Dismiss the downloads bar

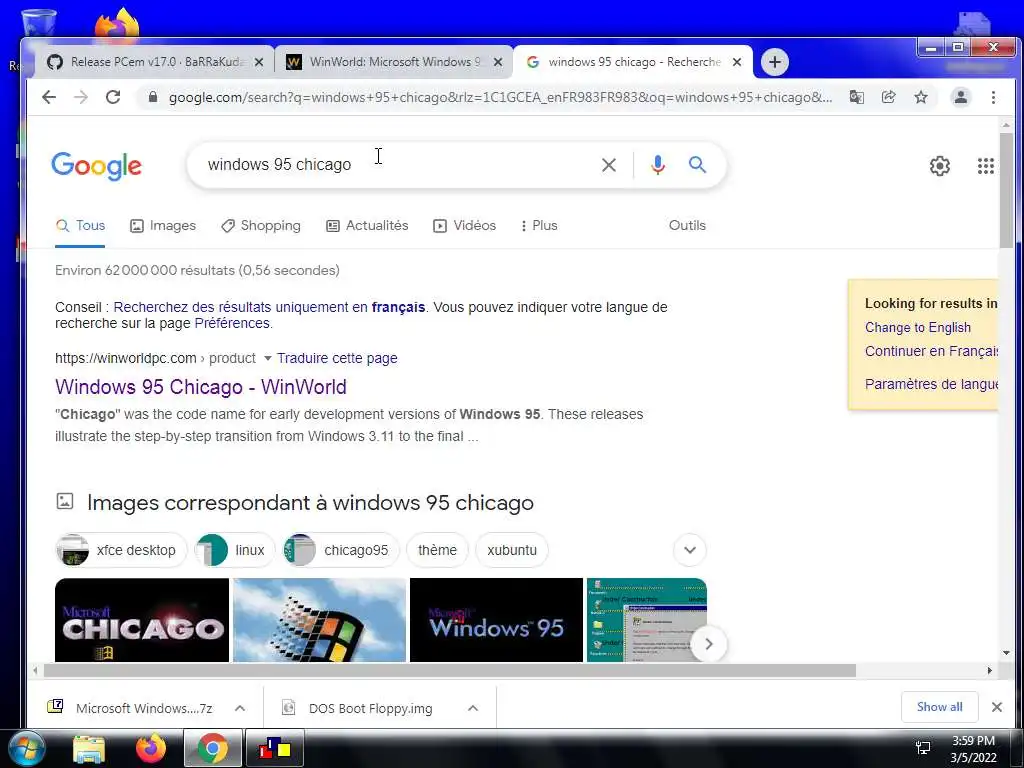997,707
